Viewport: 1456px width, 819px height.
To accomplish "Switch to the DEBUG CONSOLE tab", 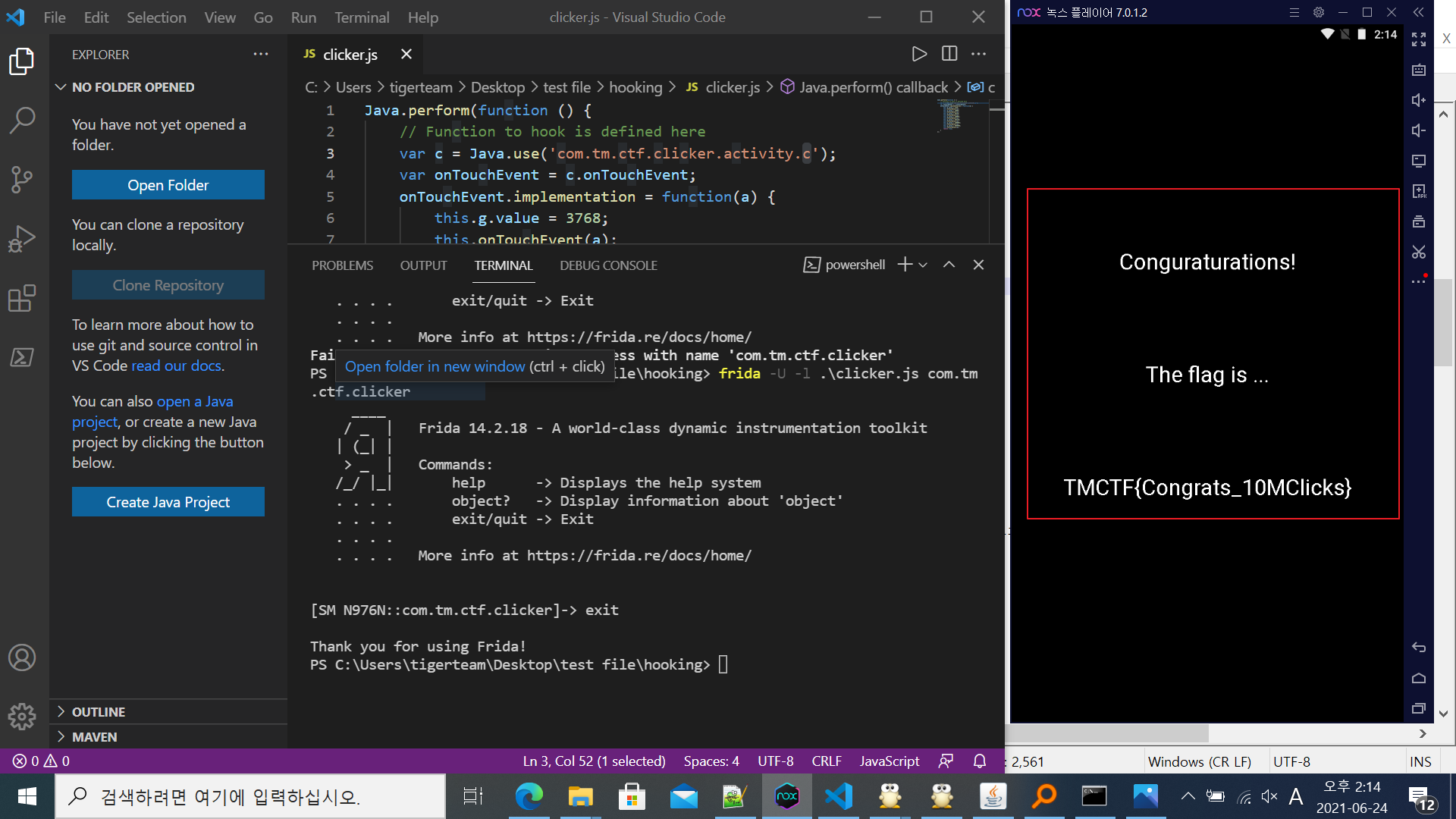I will [x=608, y=265].
